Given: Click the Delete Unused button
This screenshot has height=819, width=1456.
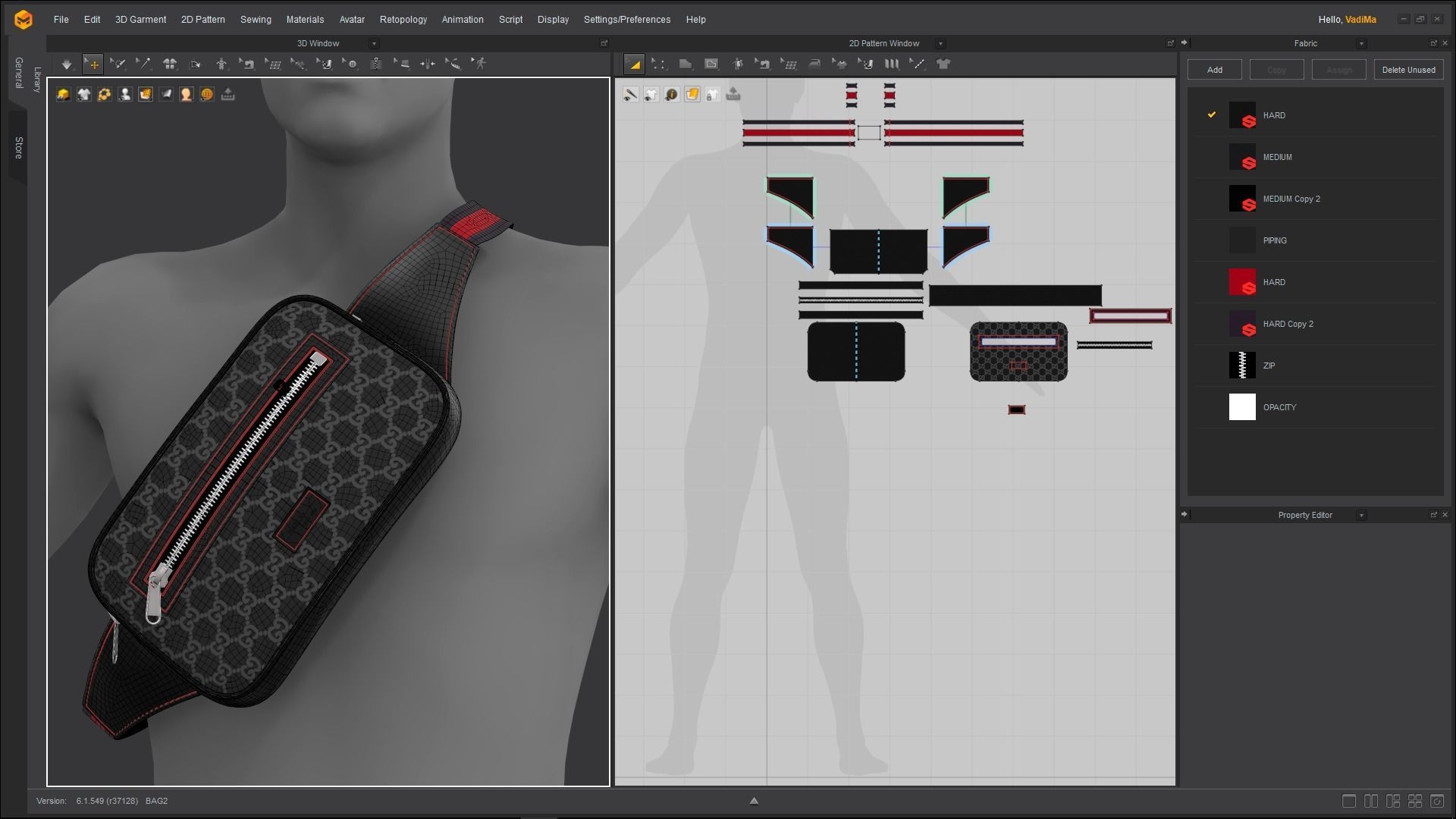Looking at the screenshot, I should pyautogui.click(x=1408, y=69).
